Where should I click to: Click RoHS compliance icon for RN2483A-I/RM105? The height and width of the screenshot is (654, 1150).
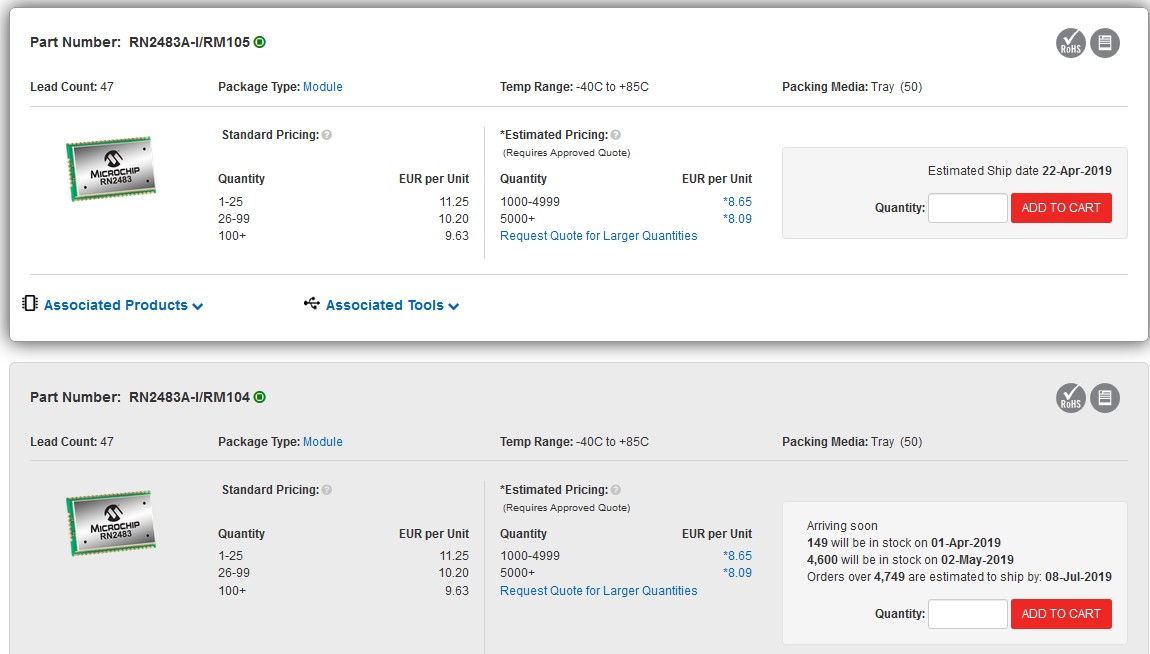coord(1071,43)
